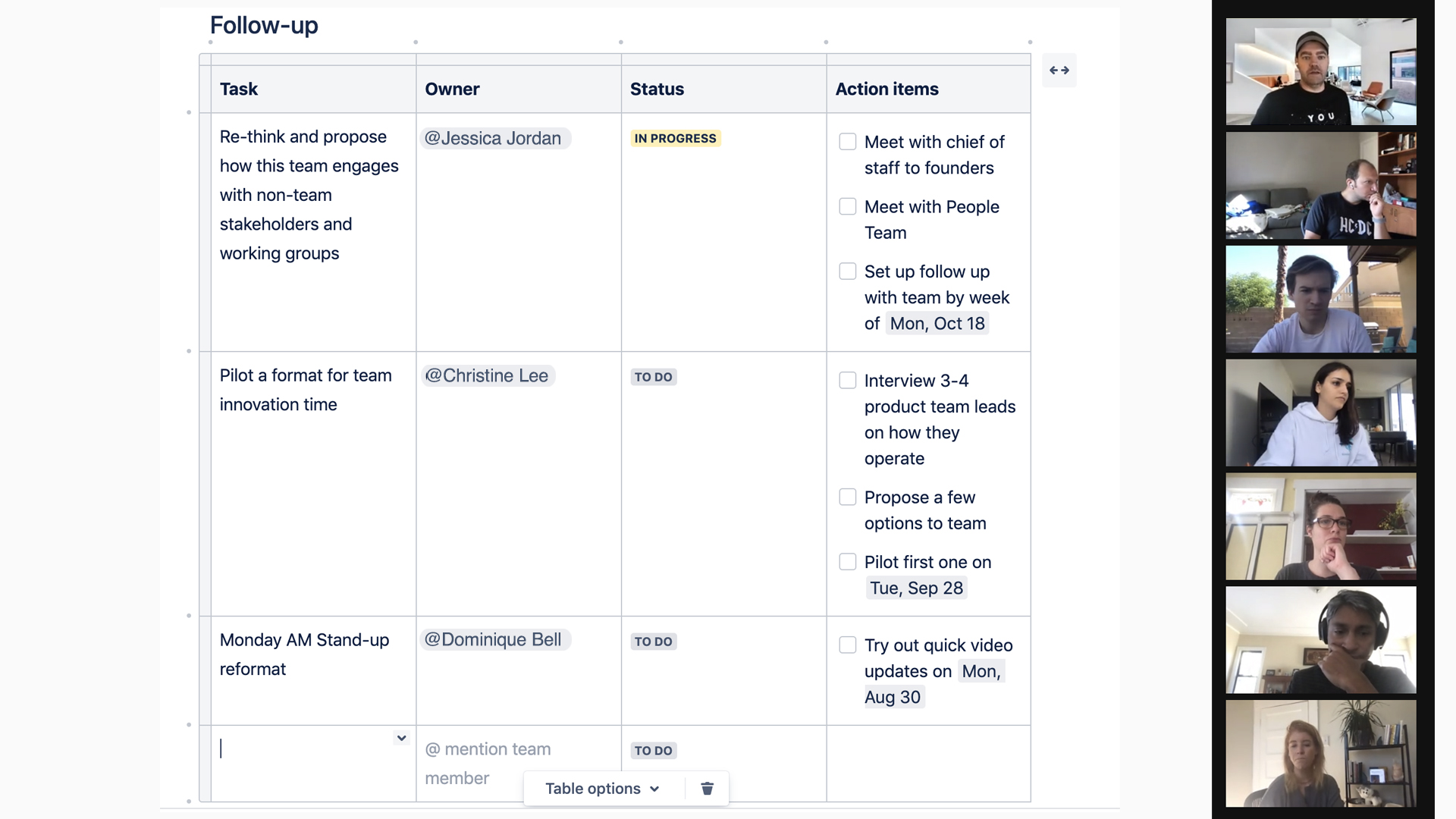This screenshot has width=1456, height=819.
Task: Click the delete row icon
Action: click(707, 788)
